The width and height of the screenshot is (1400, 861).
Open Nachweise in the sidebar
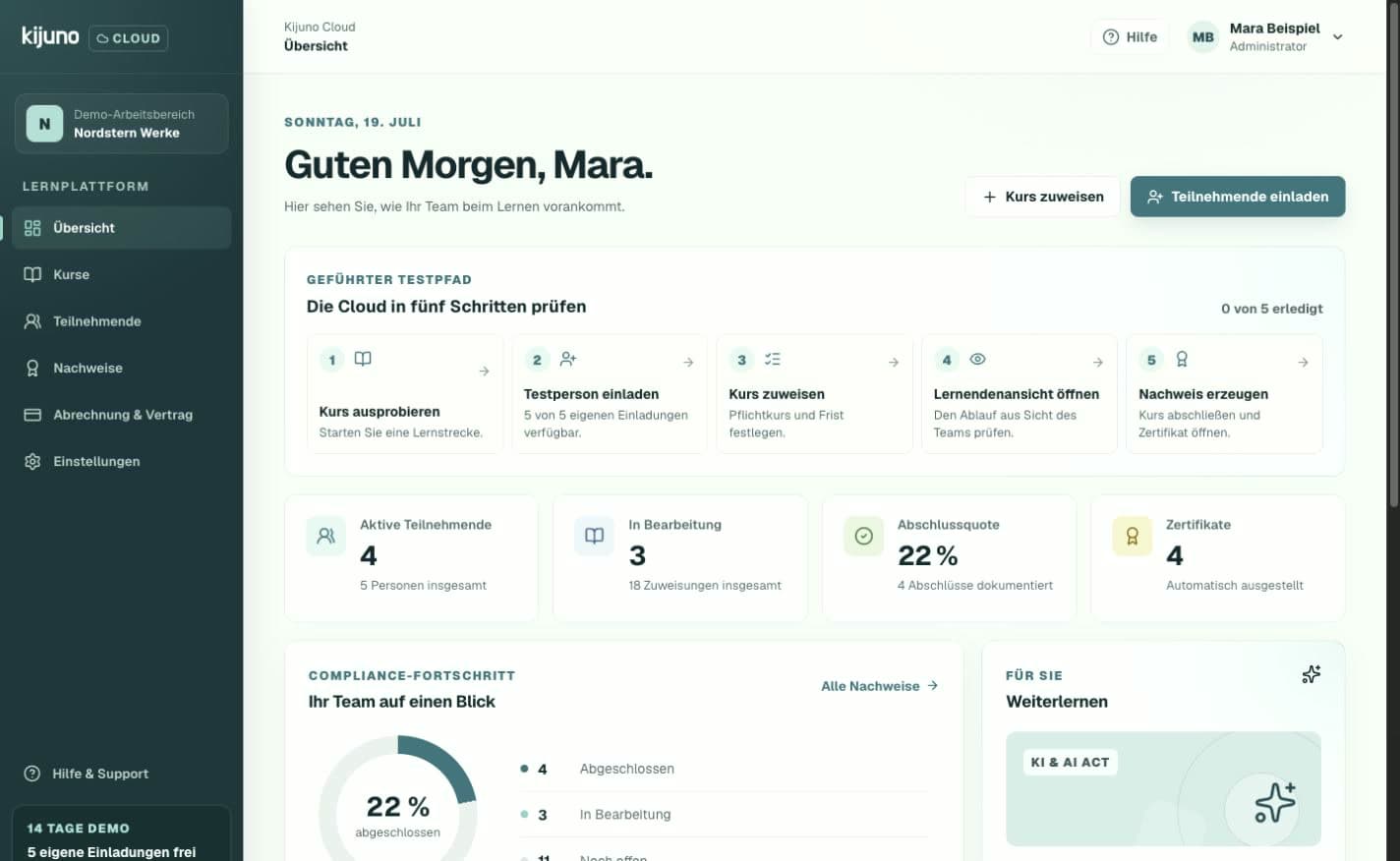121,368
